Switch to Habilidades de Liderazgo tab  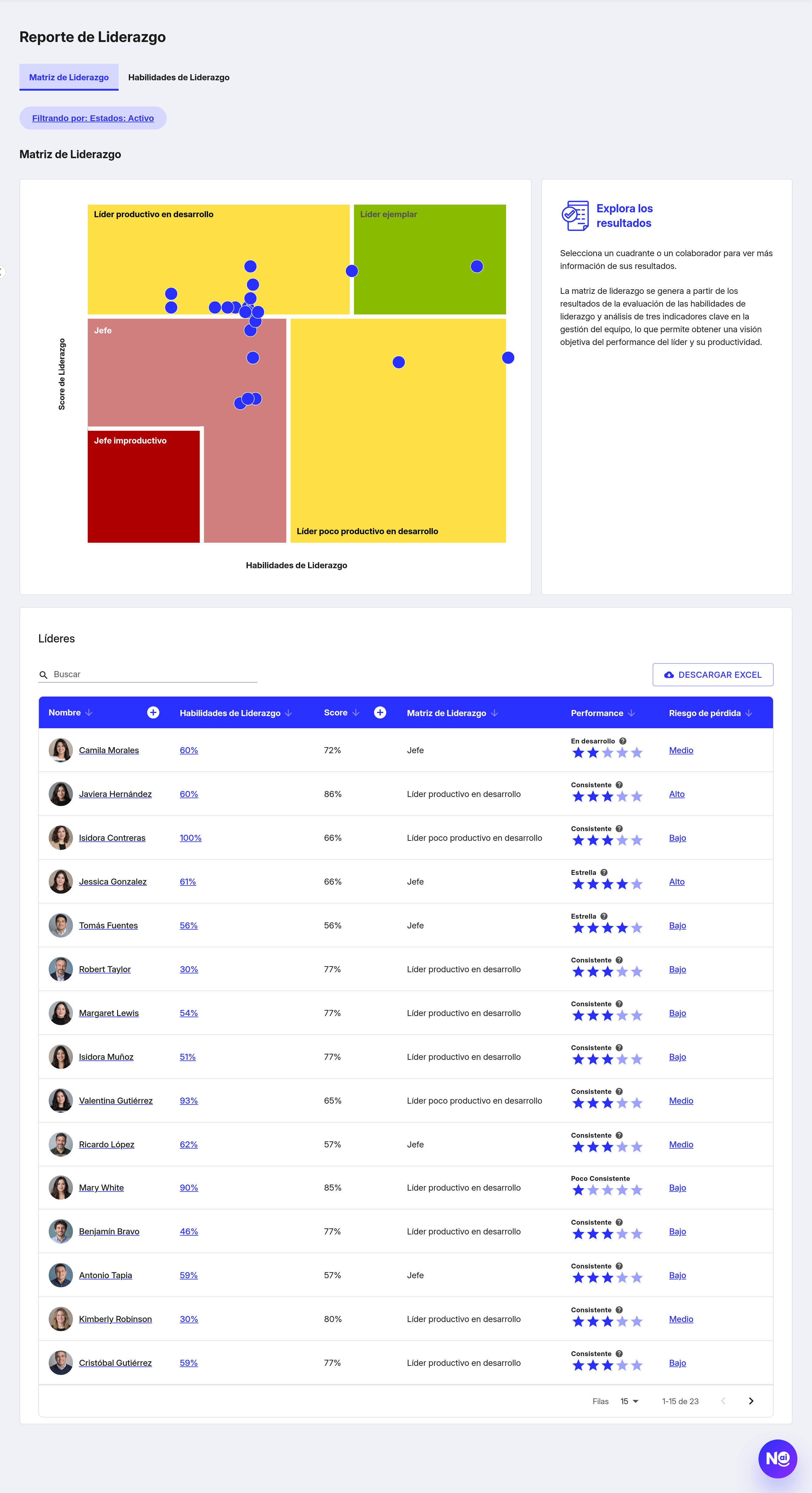179,77
